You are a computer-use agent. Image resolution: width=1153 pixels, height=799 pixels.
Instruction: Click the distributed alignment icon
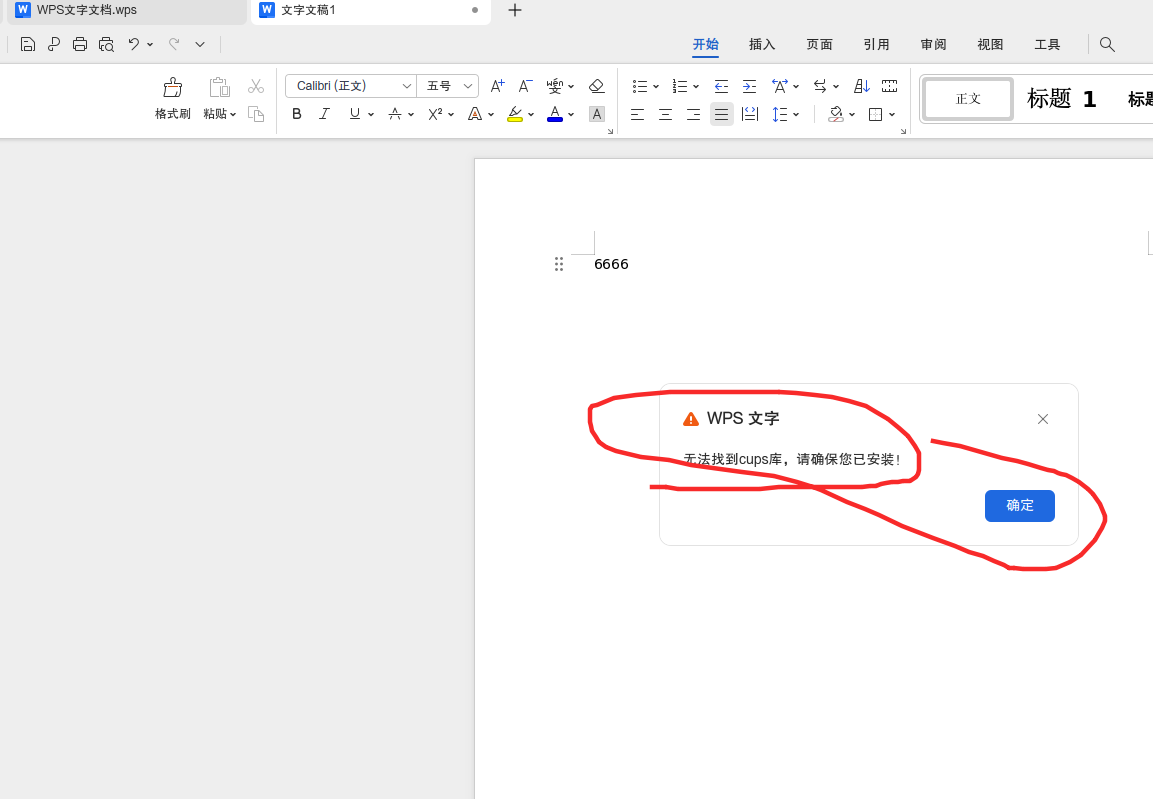(x=750, y=114)
